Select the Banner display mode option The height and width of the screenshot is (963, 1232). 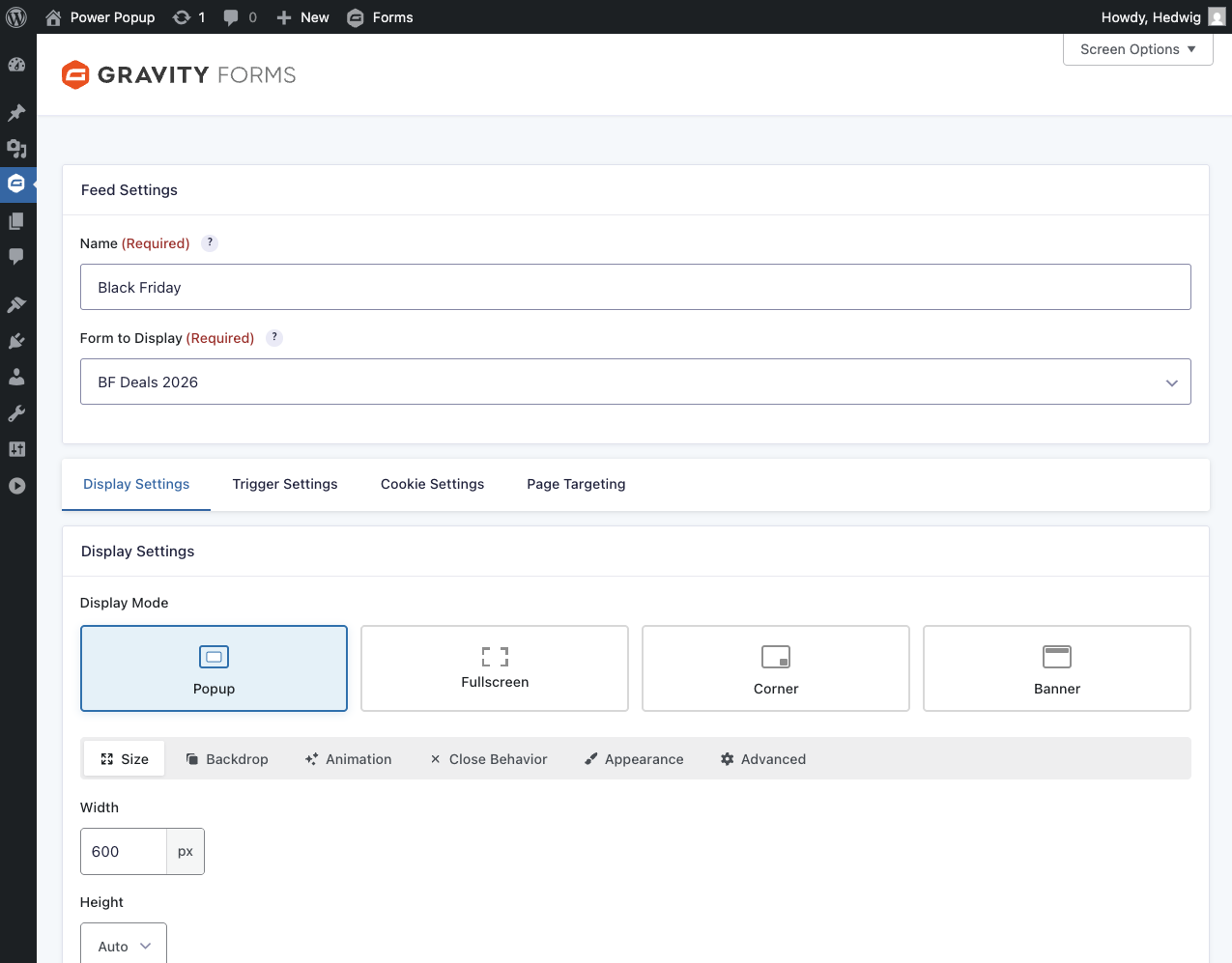click(x=1056, y=668)
